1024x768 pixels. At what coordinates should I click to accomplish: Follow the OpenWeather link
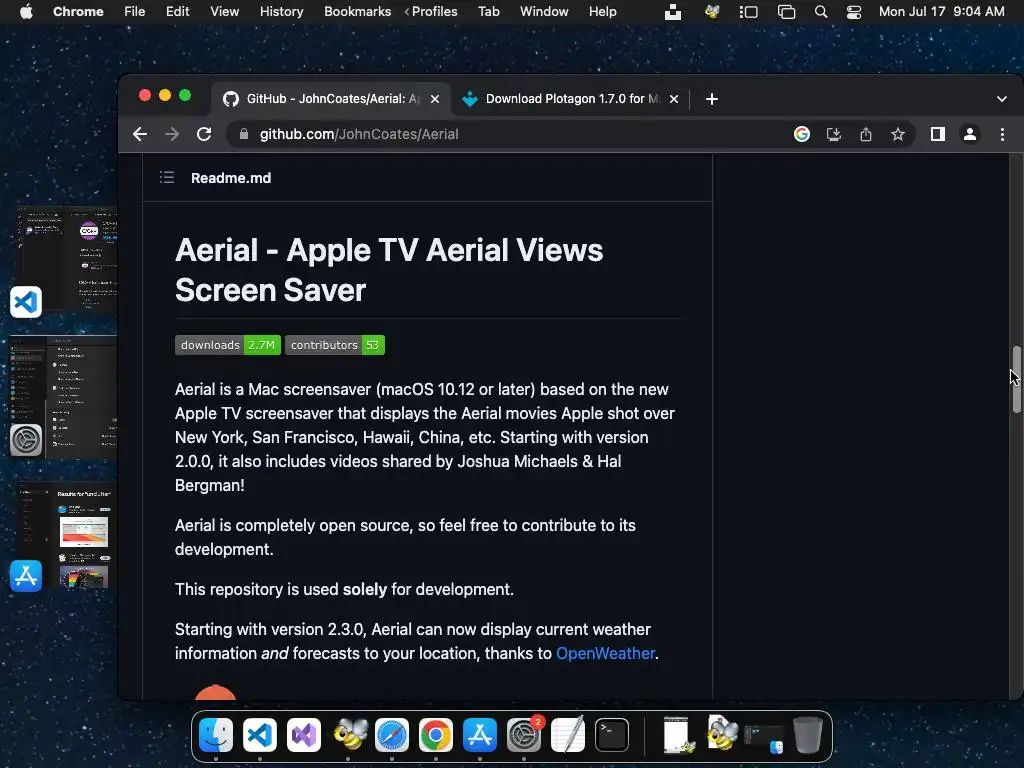605,653
